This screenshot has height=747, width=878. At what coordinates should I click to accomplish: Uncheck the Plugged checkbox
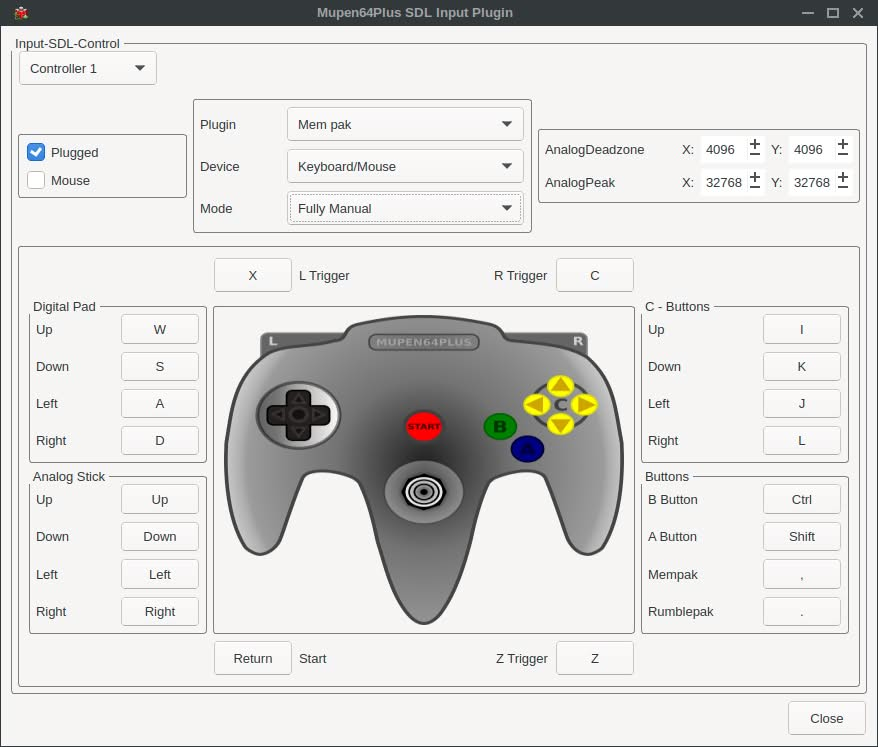[36, 152]
